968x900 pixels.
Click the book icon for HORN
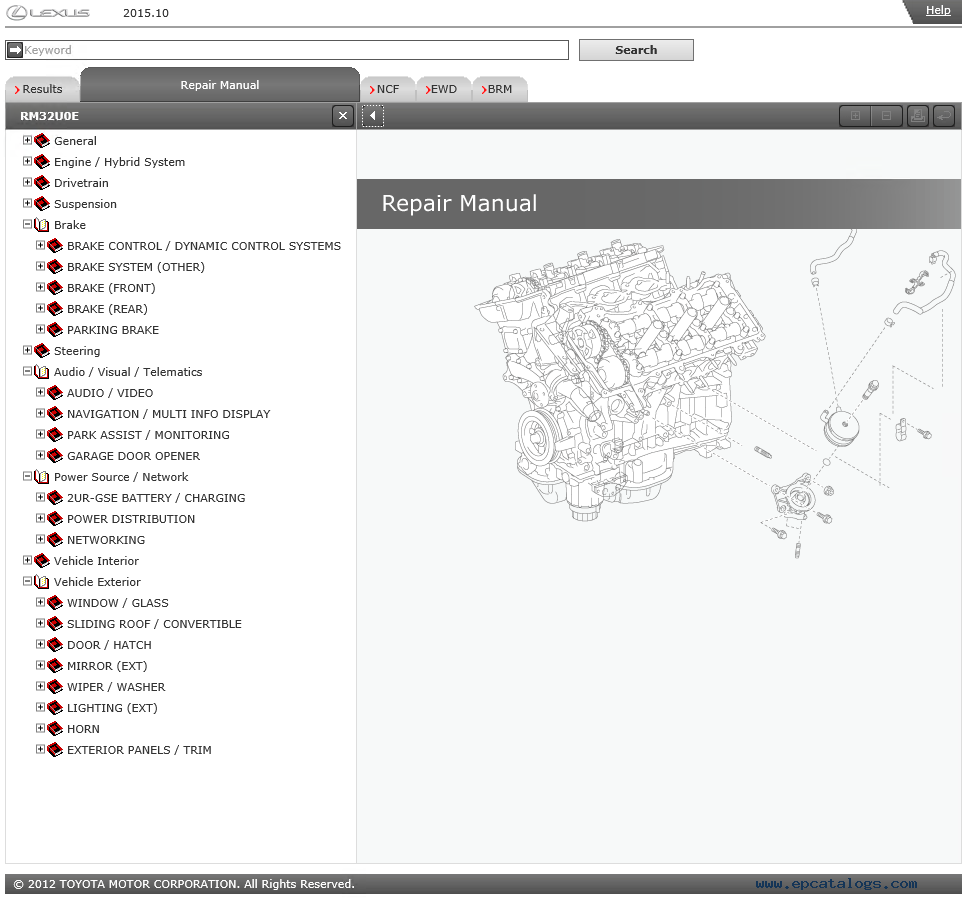pos(55,728)
